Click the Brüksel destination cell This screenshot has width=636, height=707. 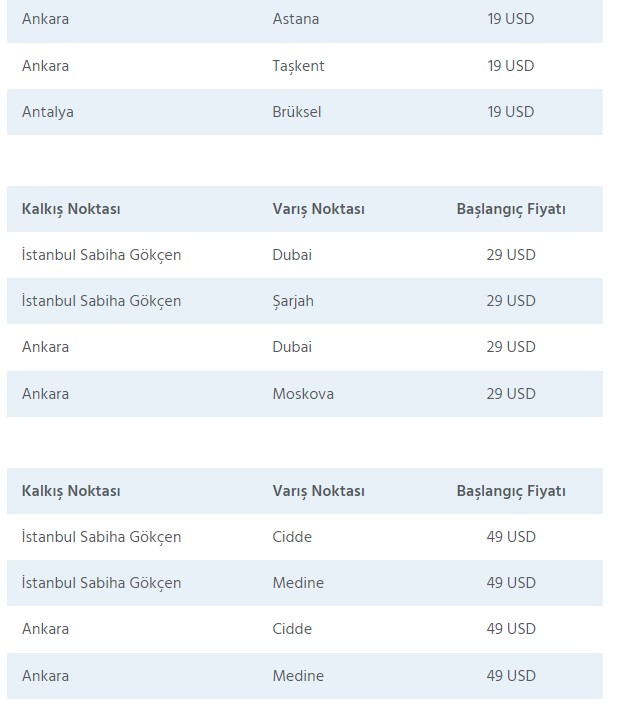tap(297, 112)
